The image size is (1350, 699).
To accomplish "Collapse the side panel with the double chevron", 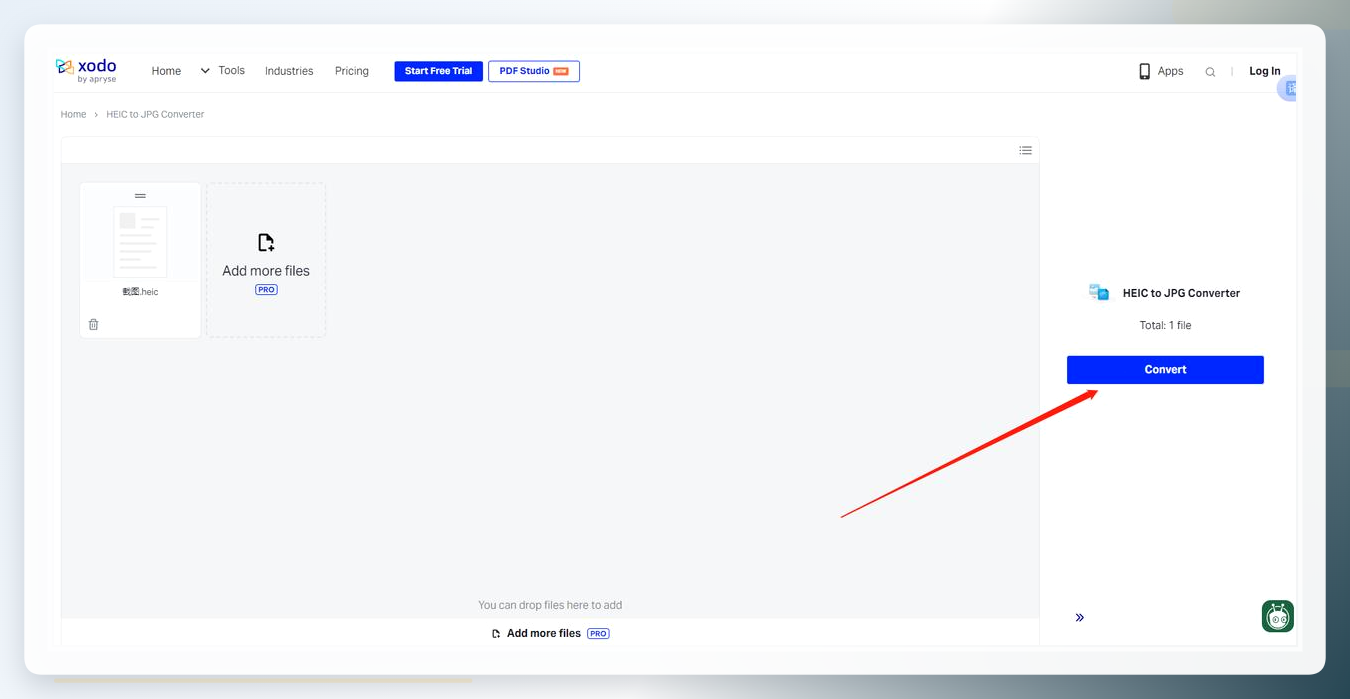I will tap(1080, 617).
